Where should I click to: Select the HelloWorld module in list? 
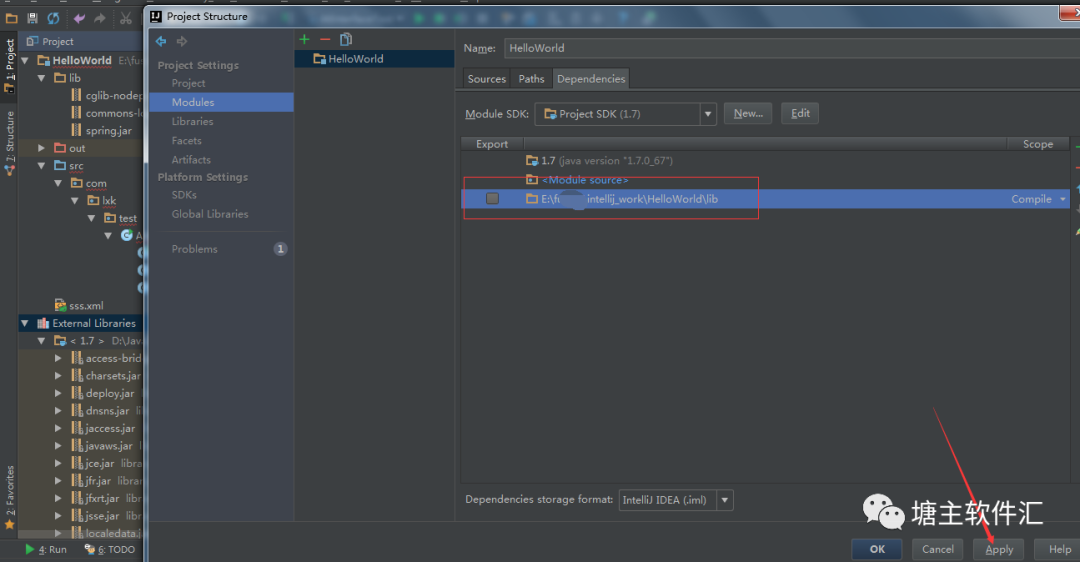coord(374,59)
